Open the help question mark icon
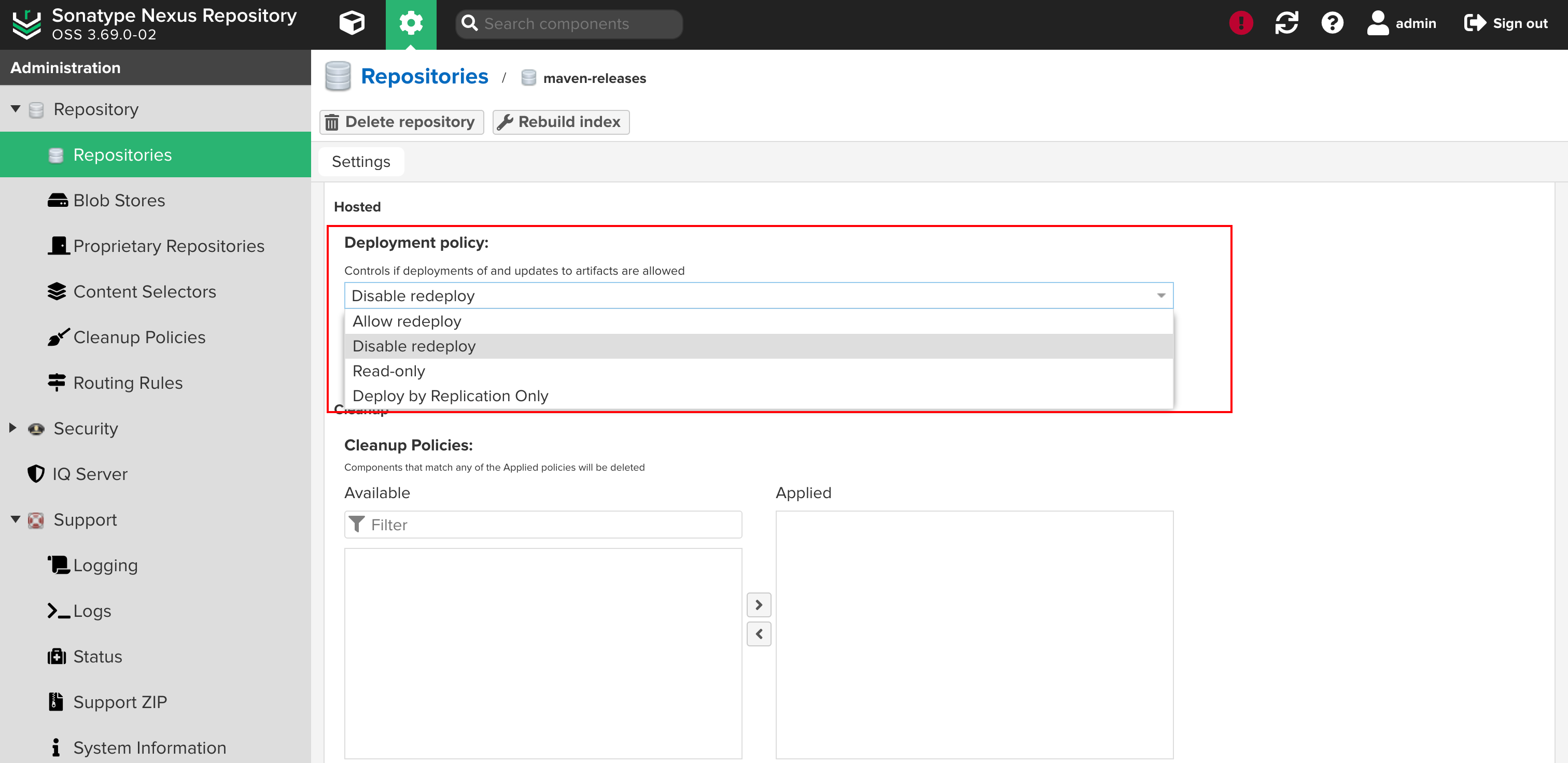Screen dimensions: 1568x763 click(1332, 23)
